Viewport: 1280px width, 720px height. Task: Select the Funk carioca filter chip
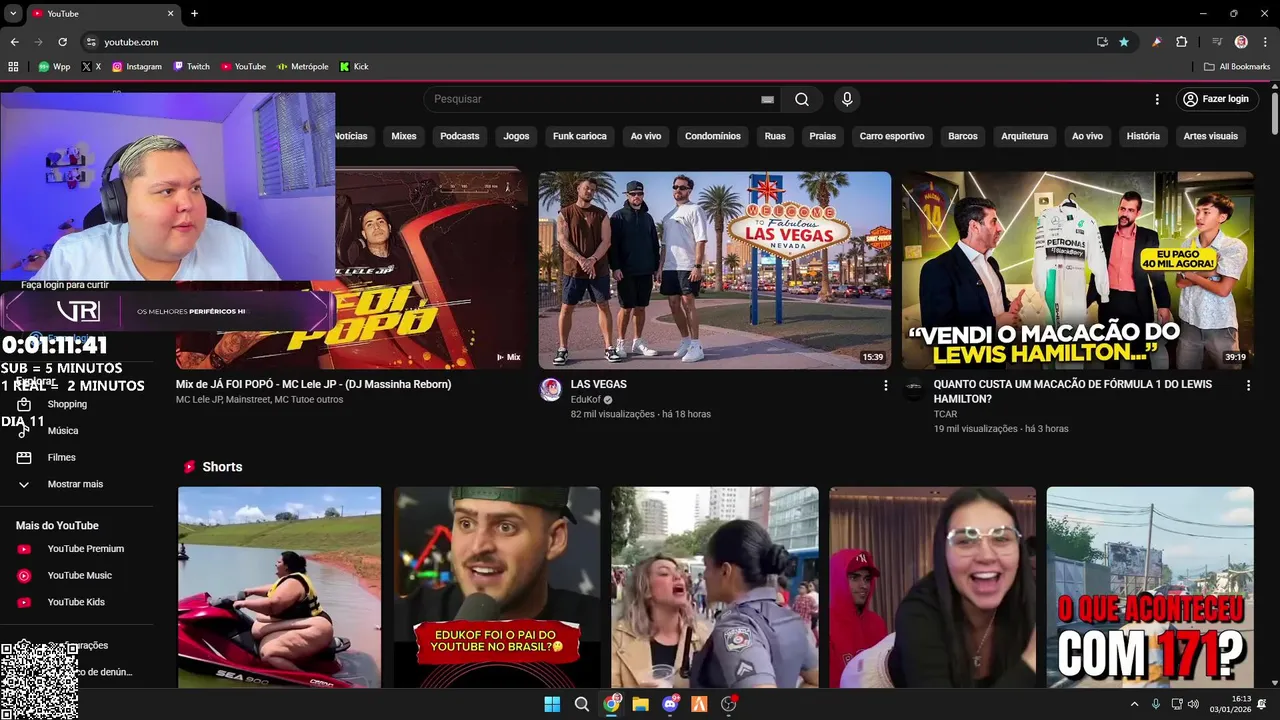580,136
